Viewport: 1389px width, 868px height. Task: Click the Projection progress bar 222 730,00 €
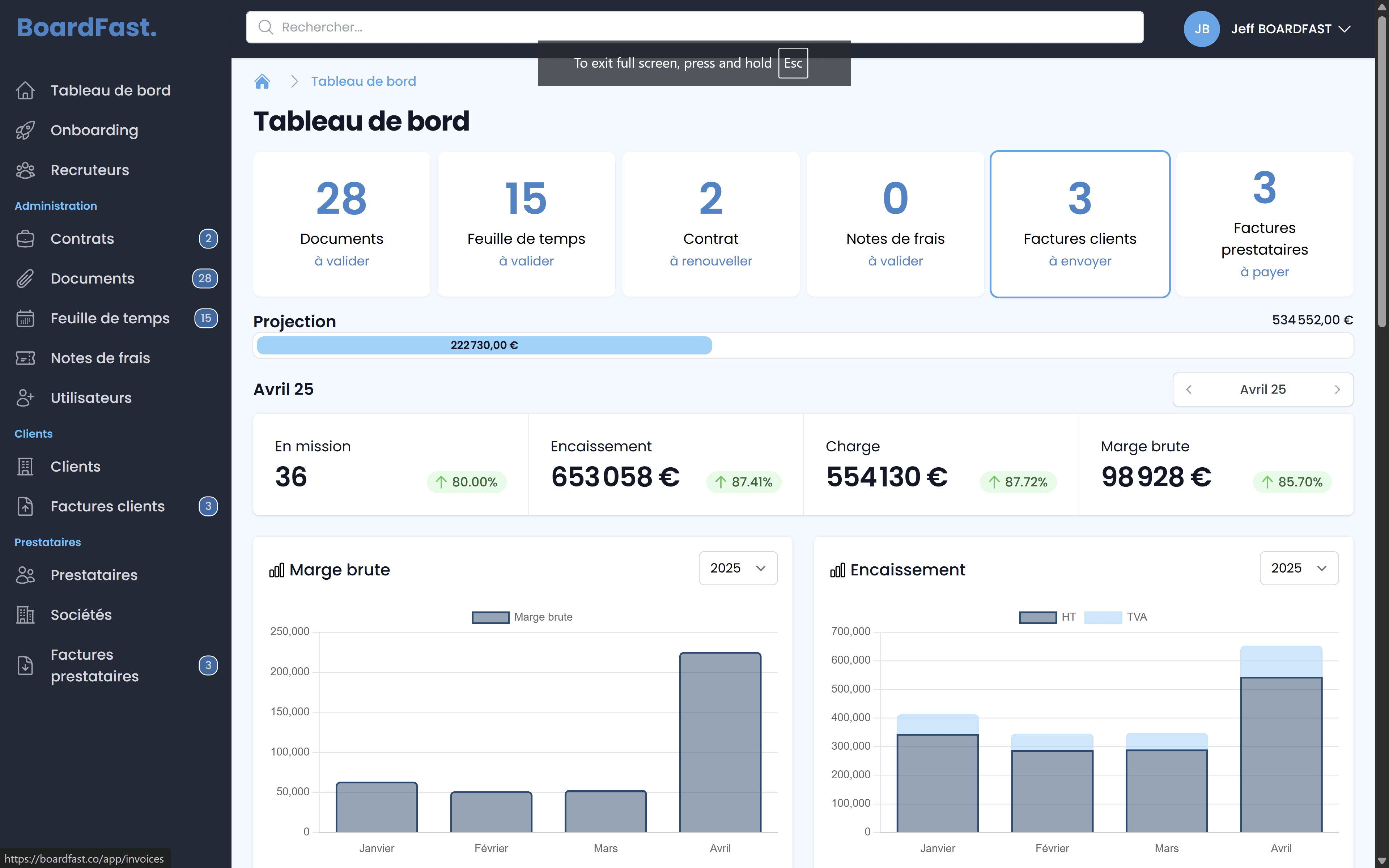pos(484,345)
